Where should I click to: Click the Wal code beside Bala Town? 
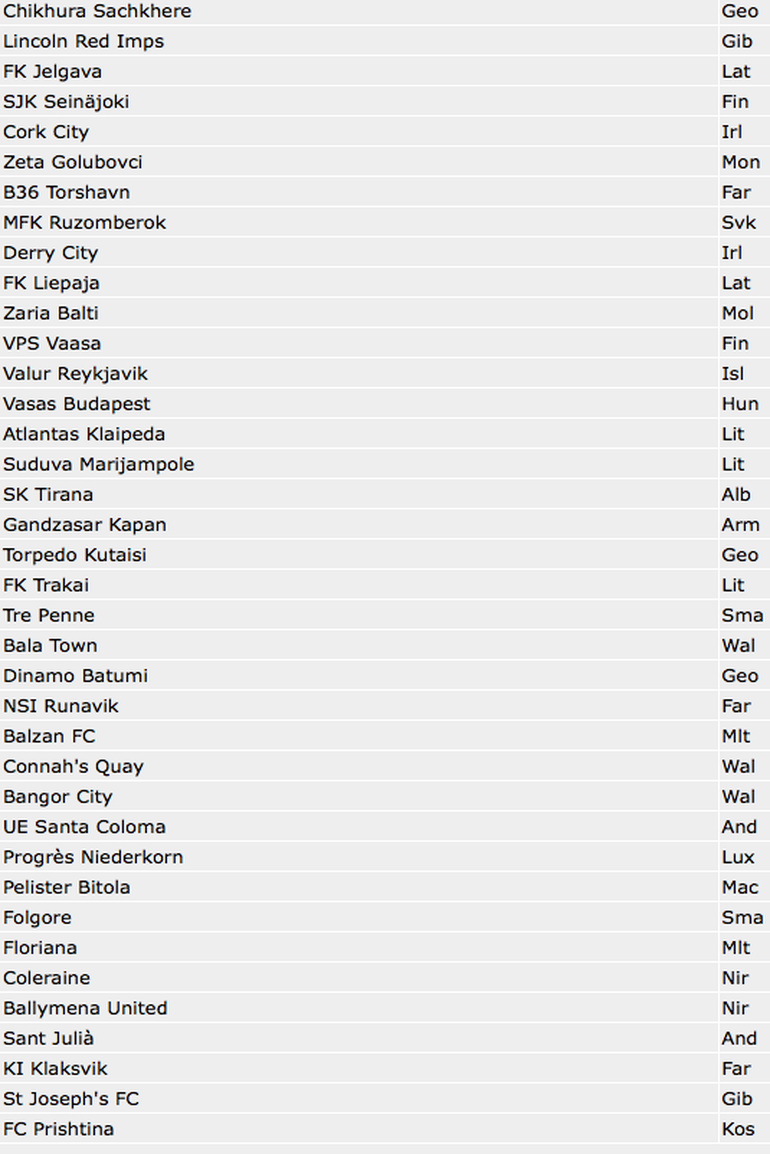tap(738, 645)
